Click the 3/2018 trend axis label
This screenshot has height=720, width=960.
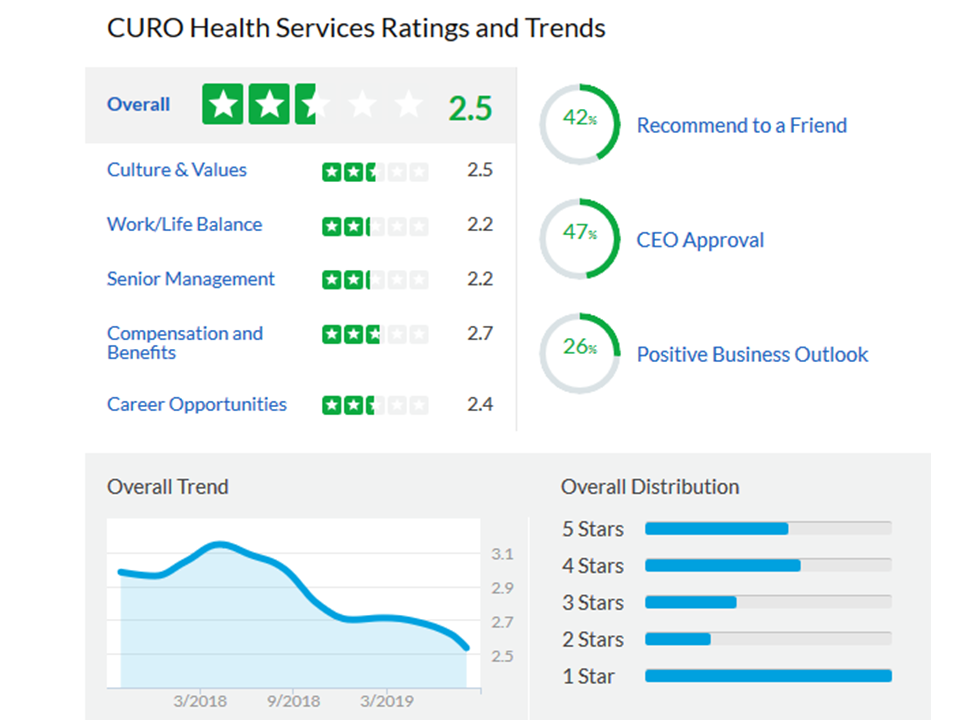[200, 701]
